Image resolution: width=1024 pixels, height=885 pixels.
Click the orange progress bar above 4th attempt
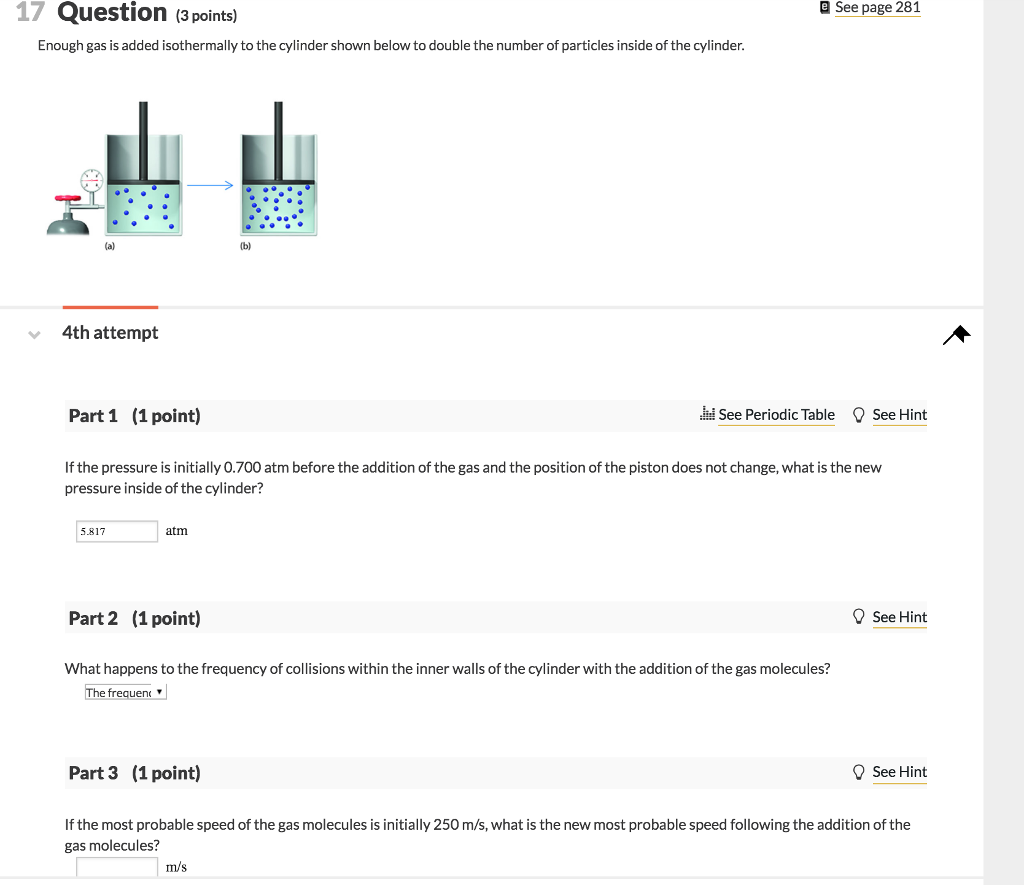[110, 306]
